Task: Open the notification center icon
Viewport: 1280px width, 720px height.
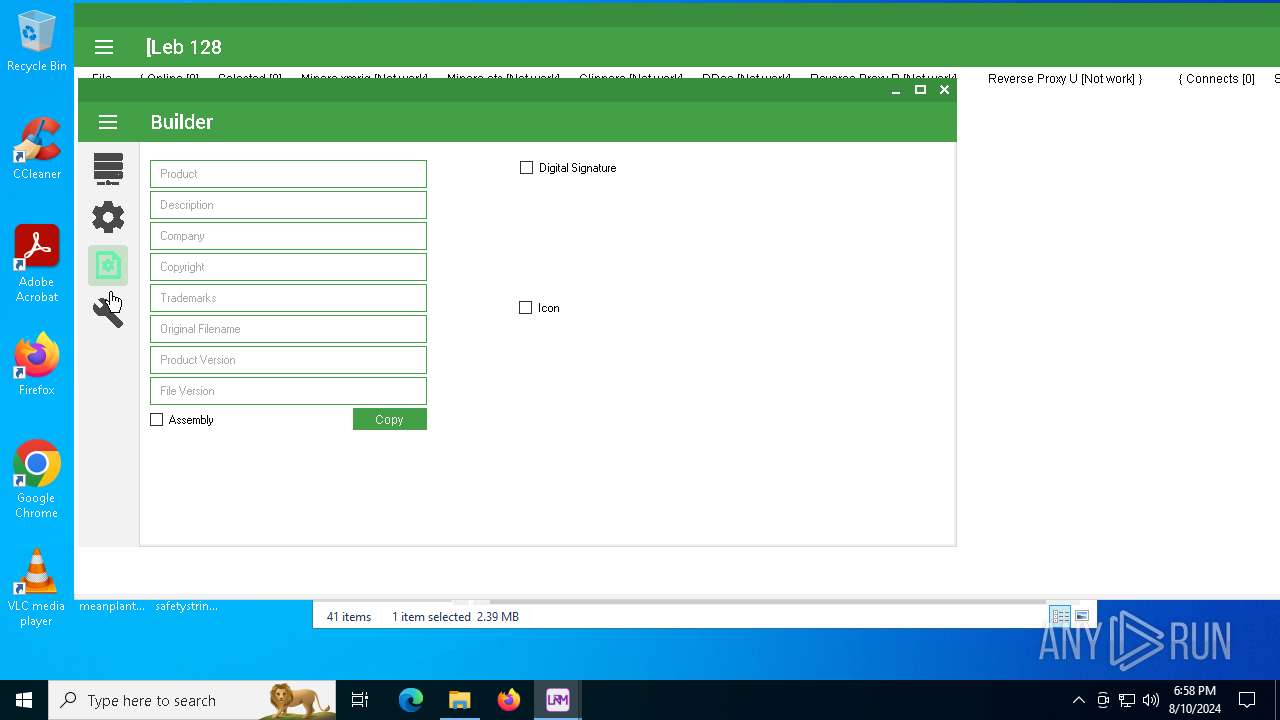Action: click(1247, 700)
